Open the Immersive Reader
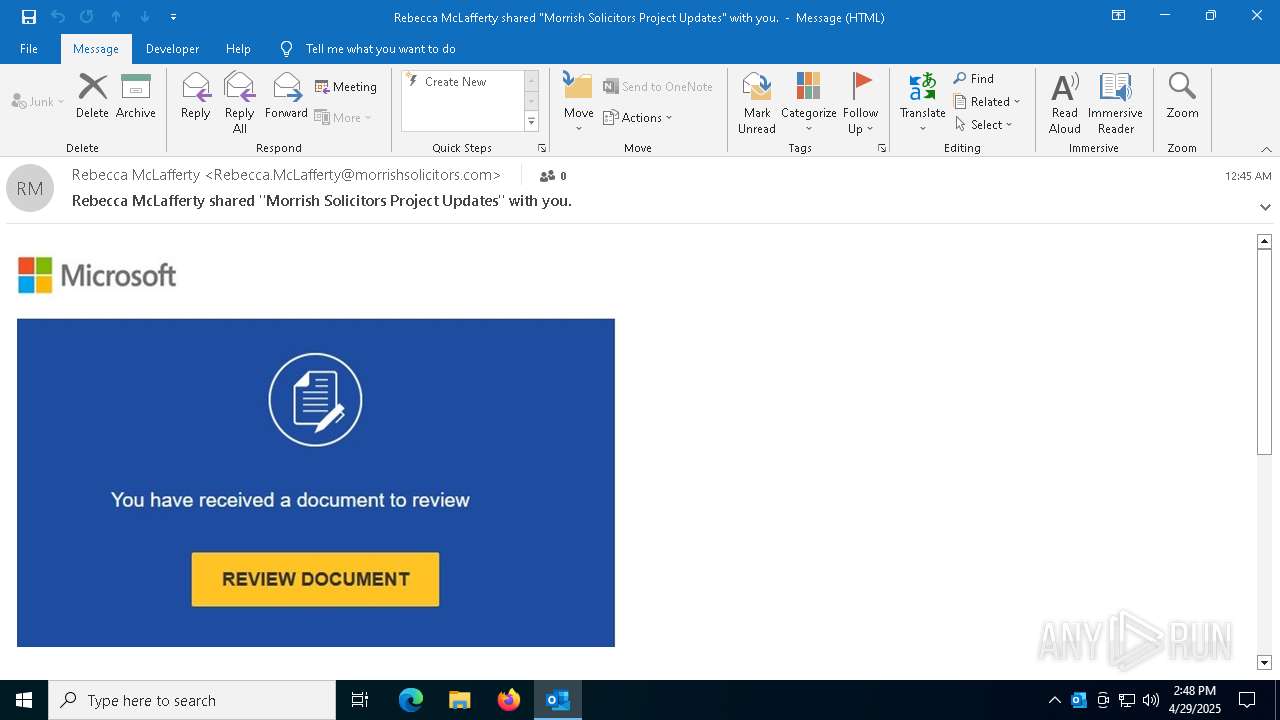 [x=1115, y=103]
